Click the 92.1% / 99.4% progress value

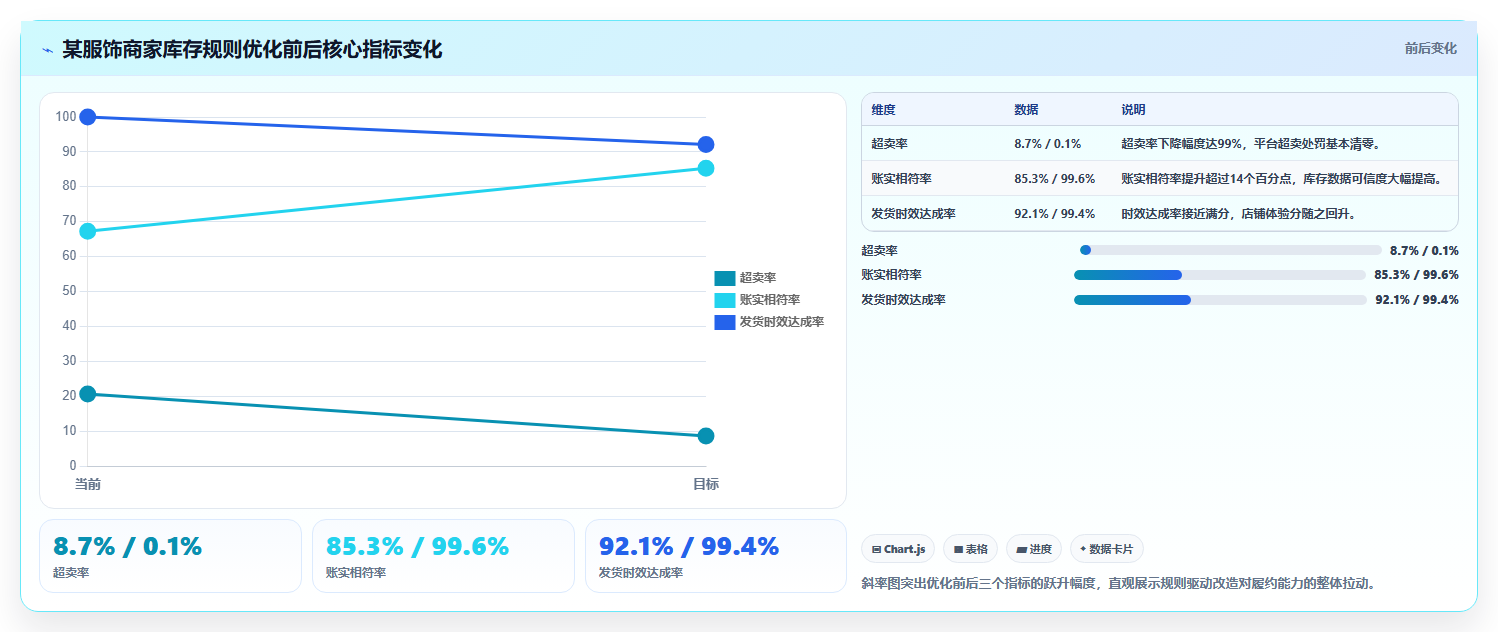point(1417,300)
